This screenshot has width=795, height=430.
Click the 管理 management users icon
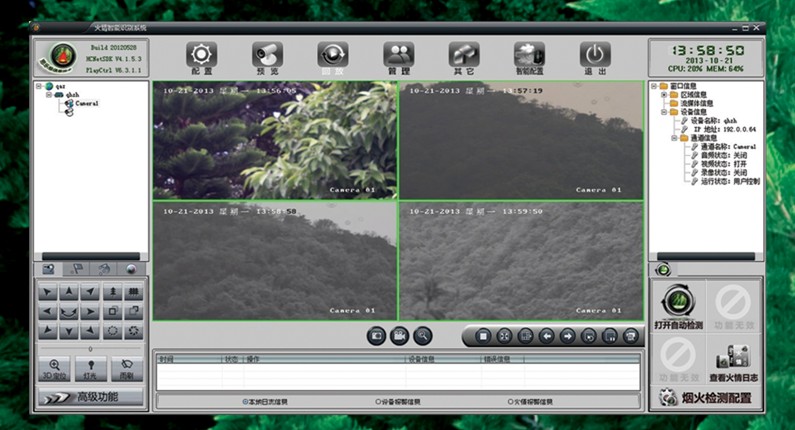click(398, 56)
